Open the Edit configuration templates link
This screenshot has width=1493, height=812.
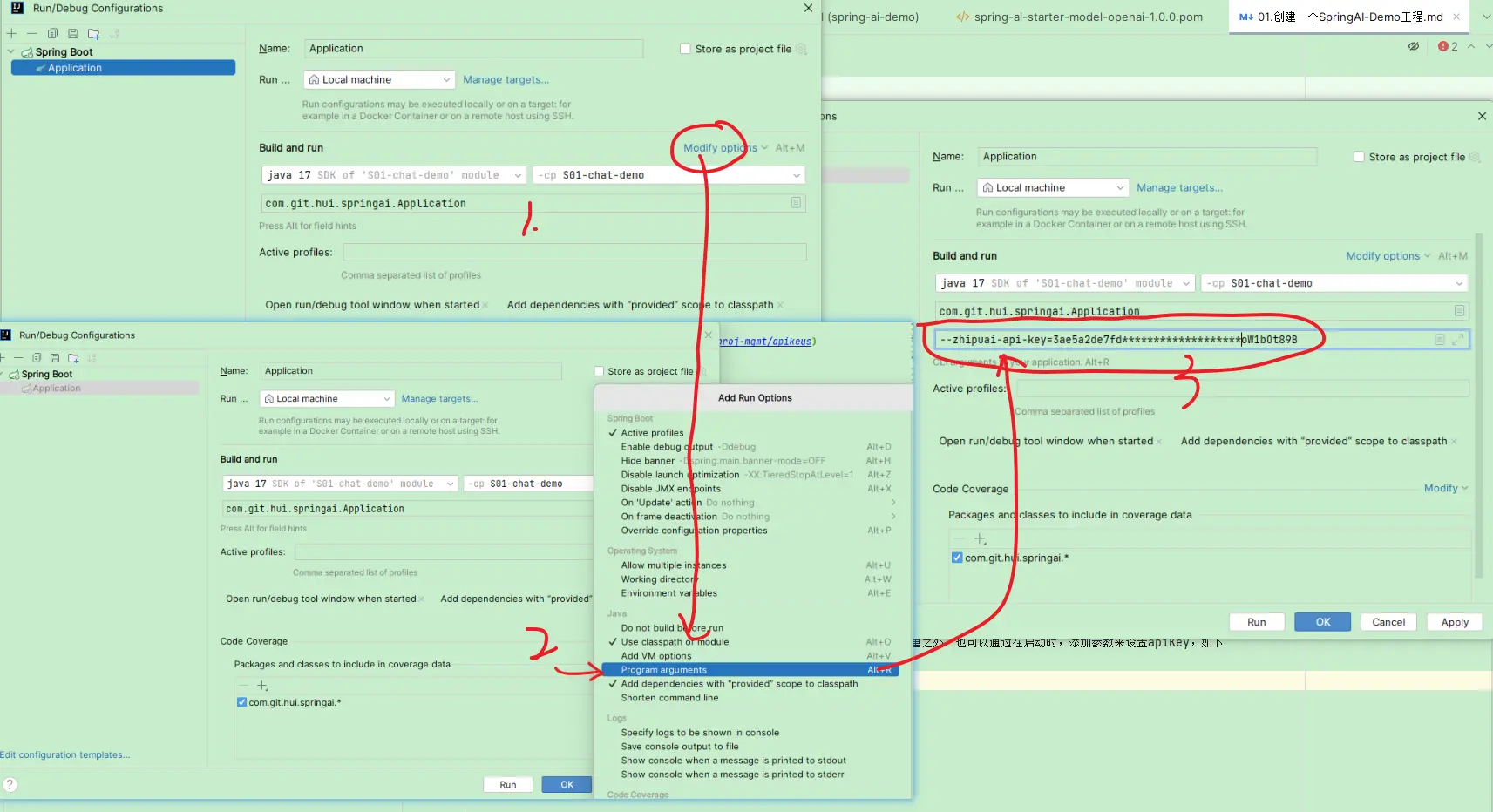(x=64, y=754)
